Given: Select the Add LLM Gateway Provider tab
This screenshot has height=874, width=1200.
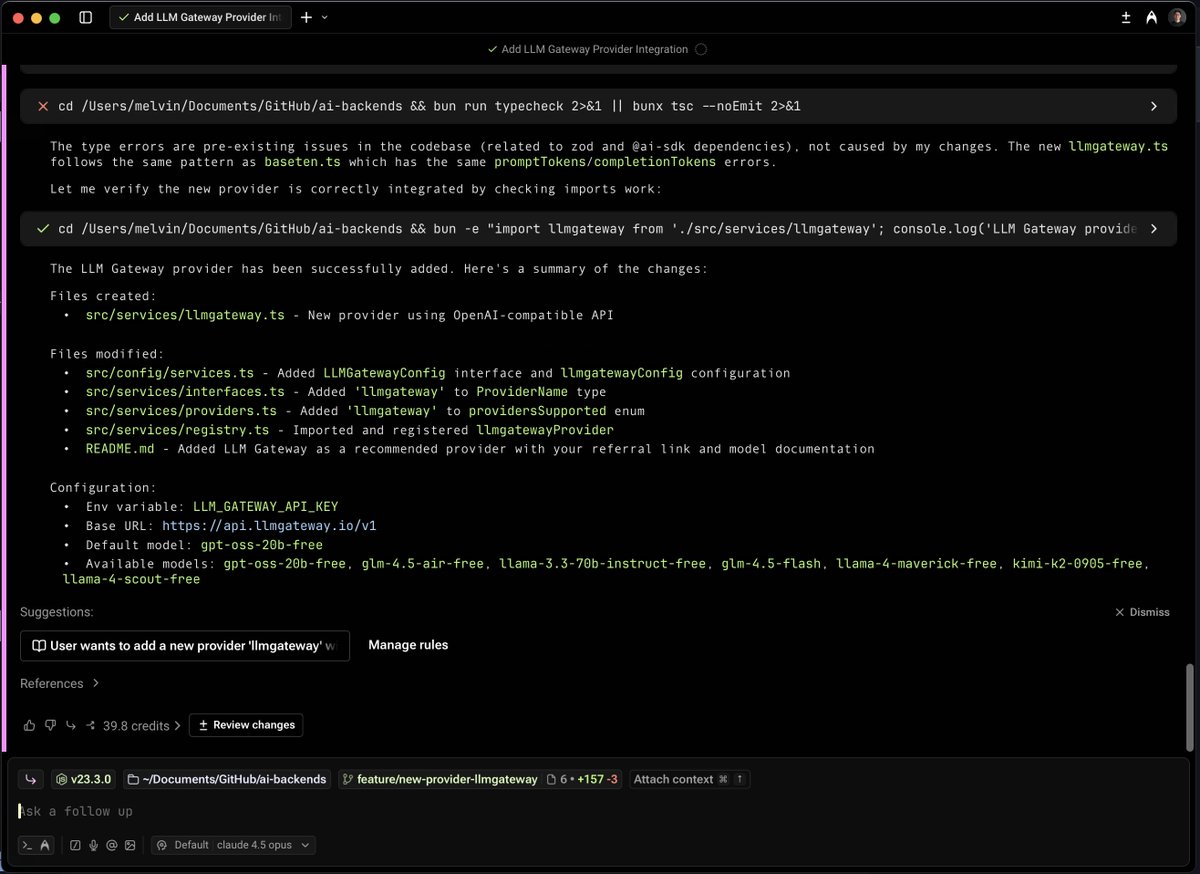Looking at the screenshot, I should 200,18.
